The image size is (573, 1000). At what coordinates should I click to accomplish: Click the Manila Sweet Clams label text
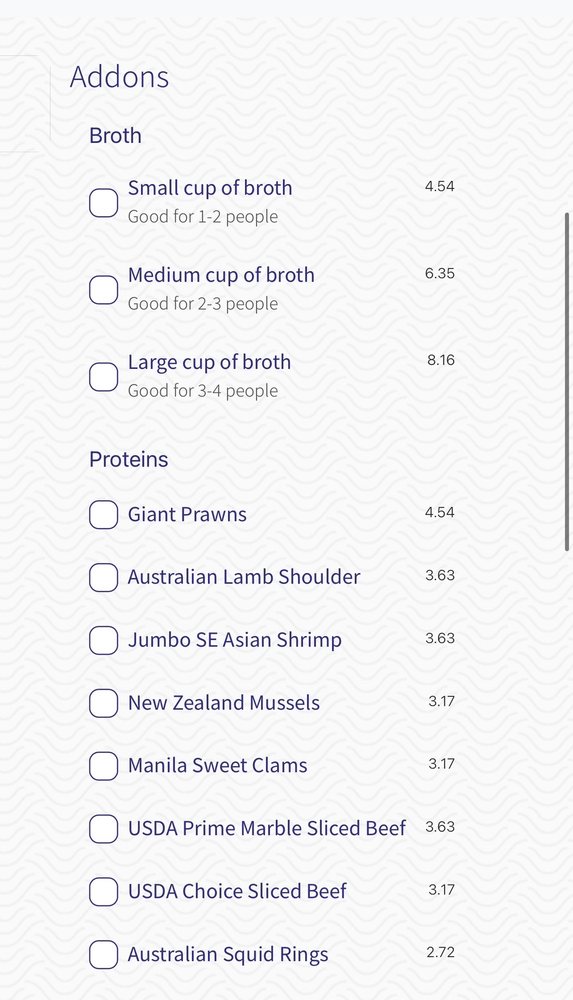pyautogui.click(x=218, y=765)
